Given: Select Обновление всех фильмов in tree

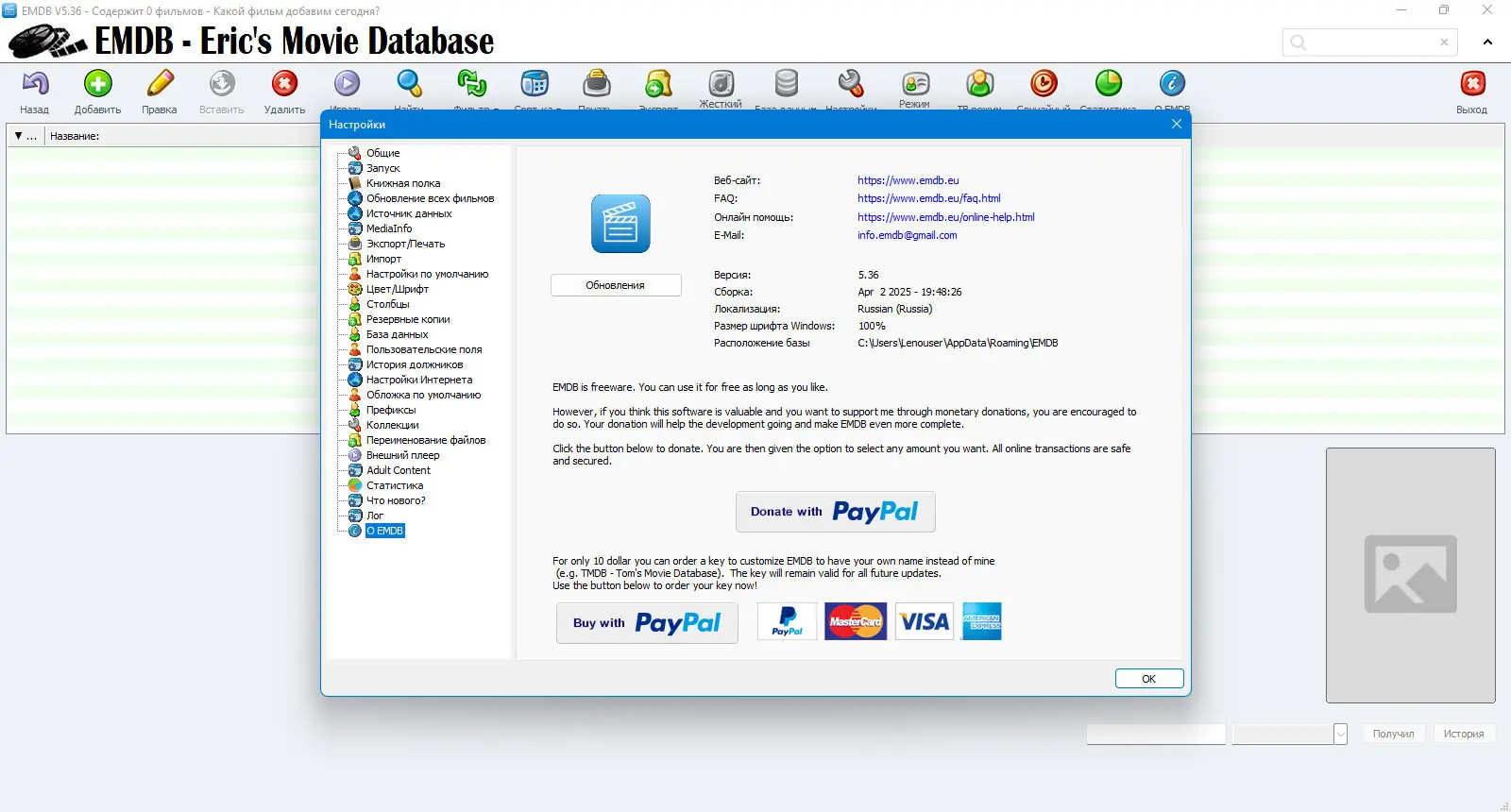Looking at the screenshot, I should [430, 198].
